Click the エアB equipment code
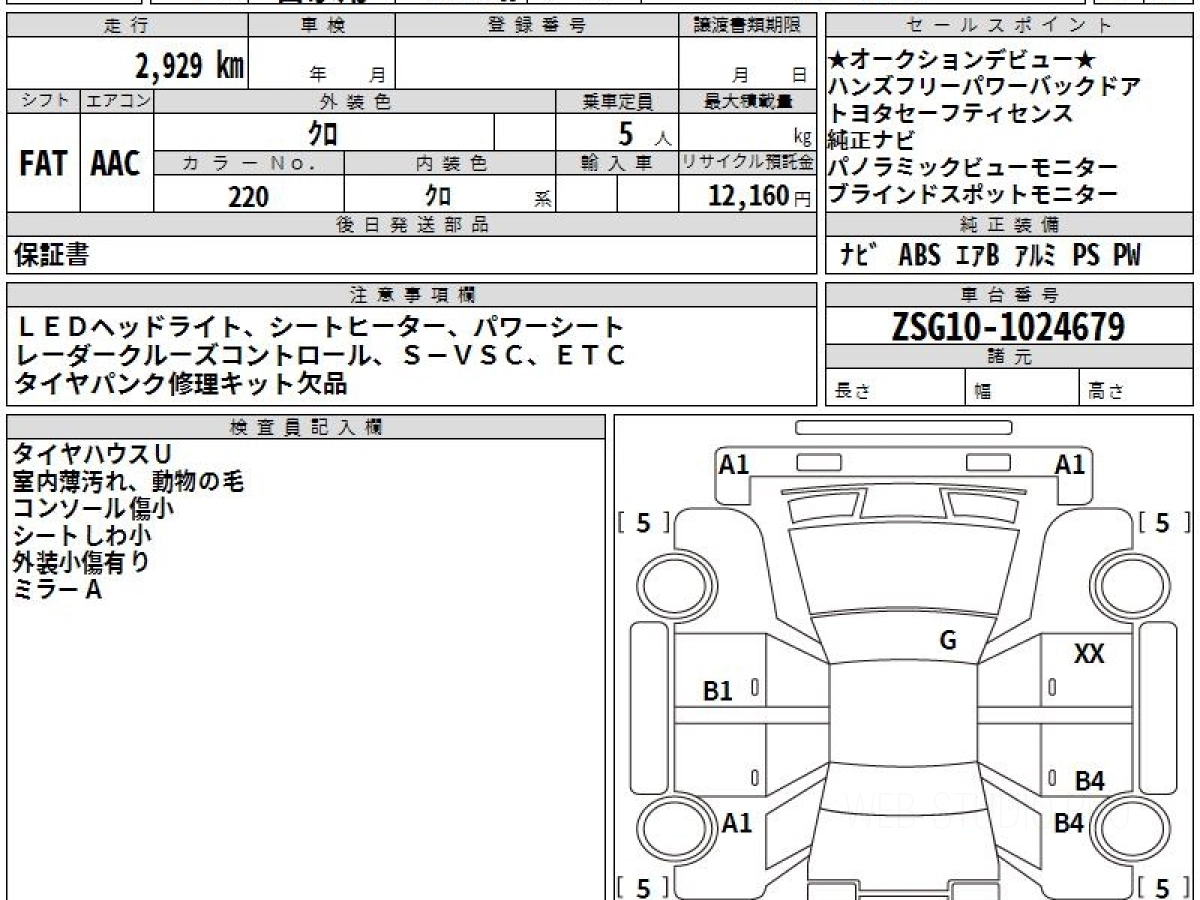Viewport: 1200px width, 900px height. [x=976, y=256]
